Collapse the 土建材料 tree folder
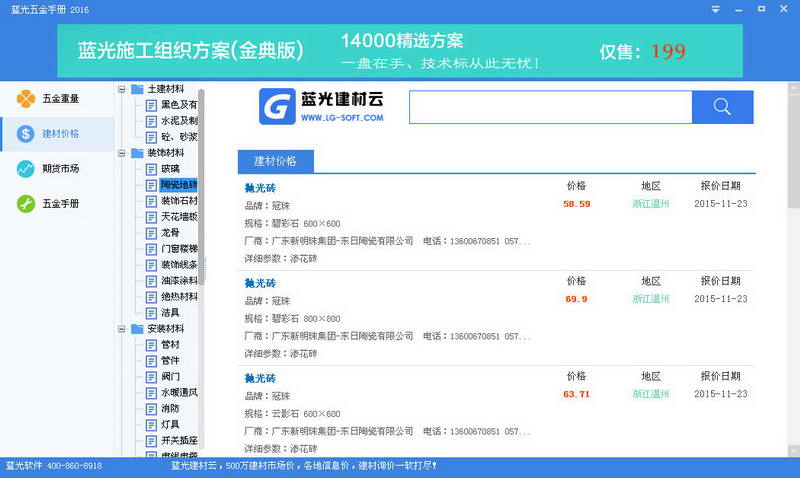Image resolution: width=800 pixels, height=478 pixels. (123, 89)
